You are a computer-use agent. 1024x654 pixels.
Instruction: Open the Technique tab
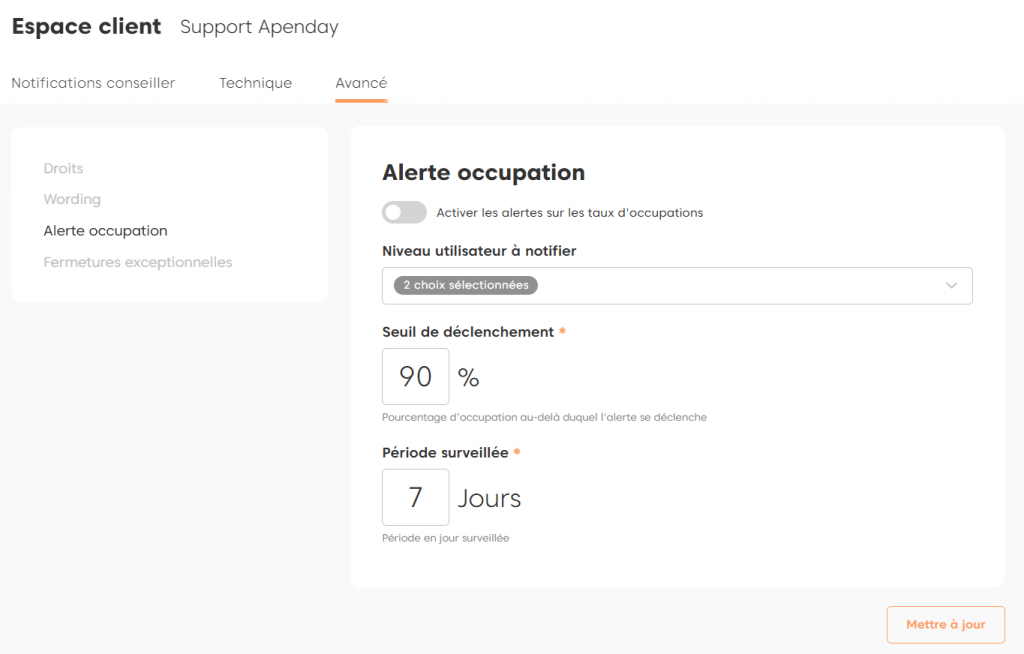255,83
